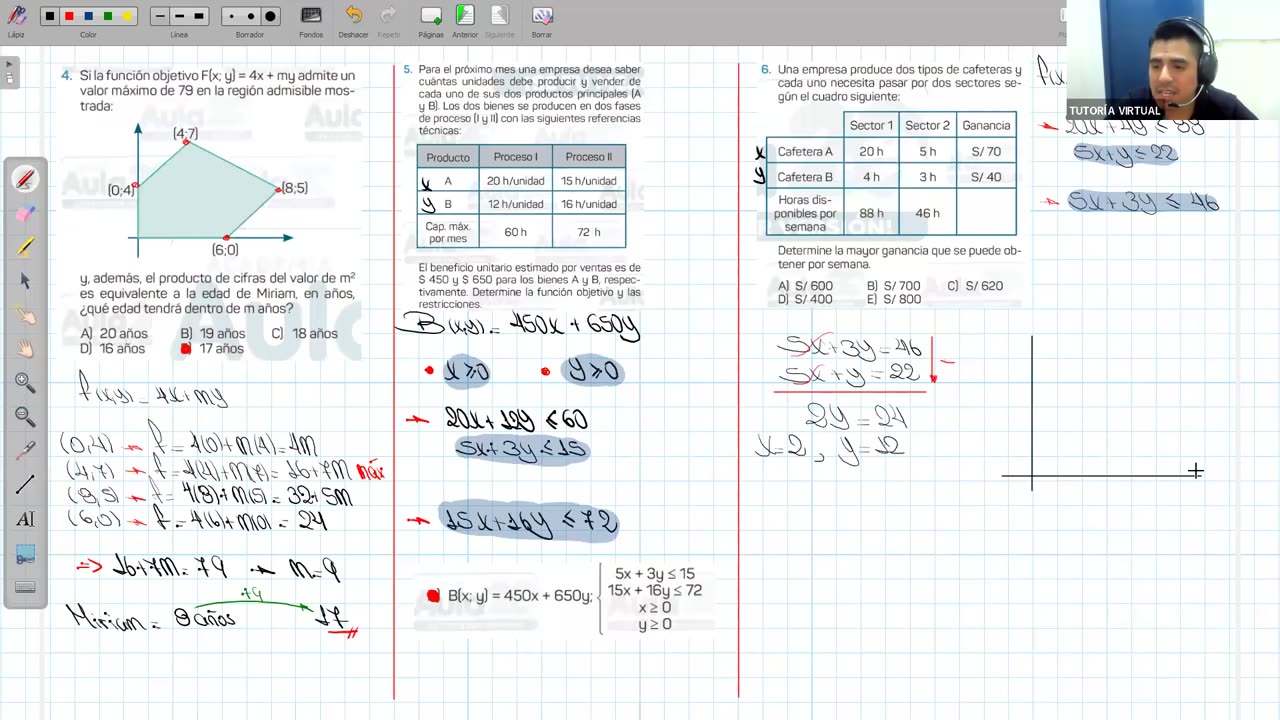Click answer option C) 18 años
The height and width of the screenshot is (720, 1280).
coord(304,334)
